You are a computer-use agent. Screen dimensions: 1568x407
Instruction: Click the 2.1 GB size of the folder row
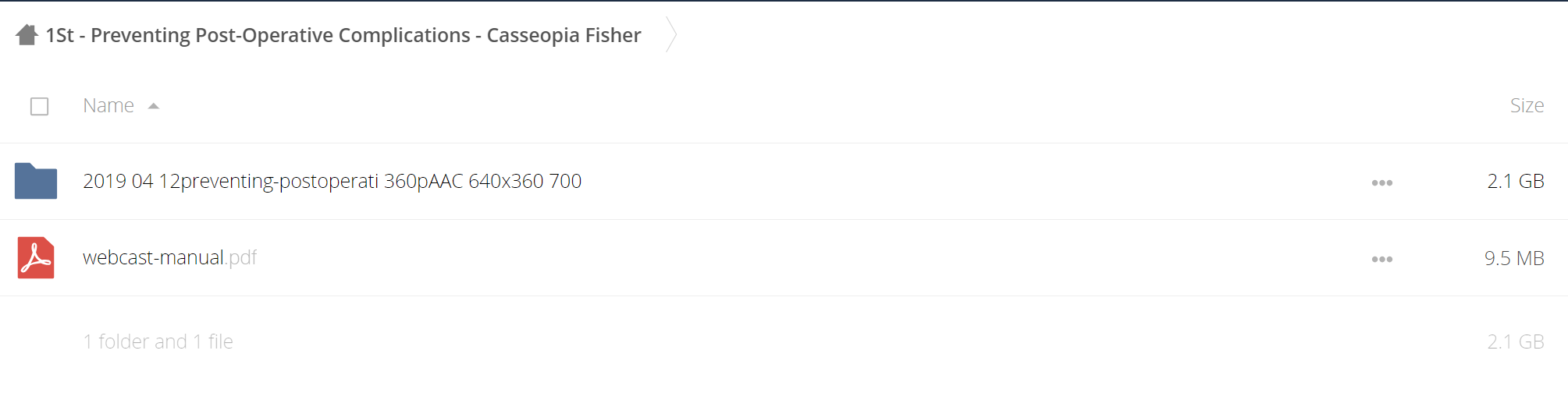(x=1515, y=181)
